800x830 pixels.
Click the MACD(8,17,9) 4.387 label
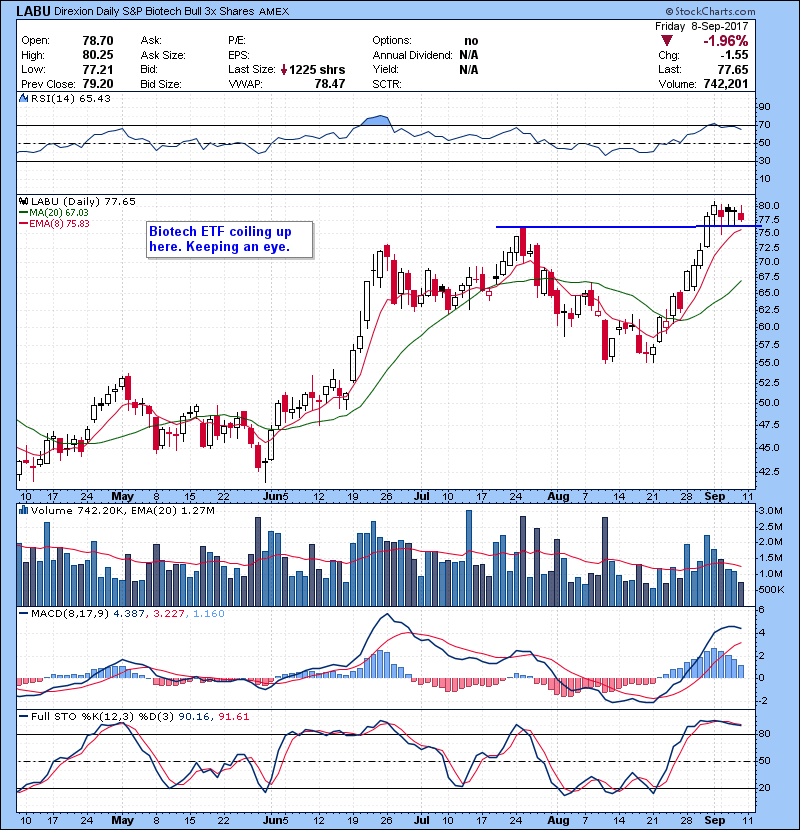pos(82,614)
